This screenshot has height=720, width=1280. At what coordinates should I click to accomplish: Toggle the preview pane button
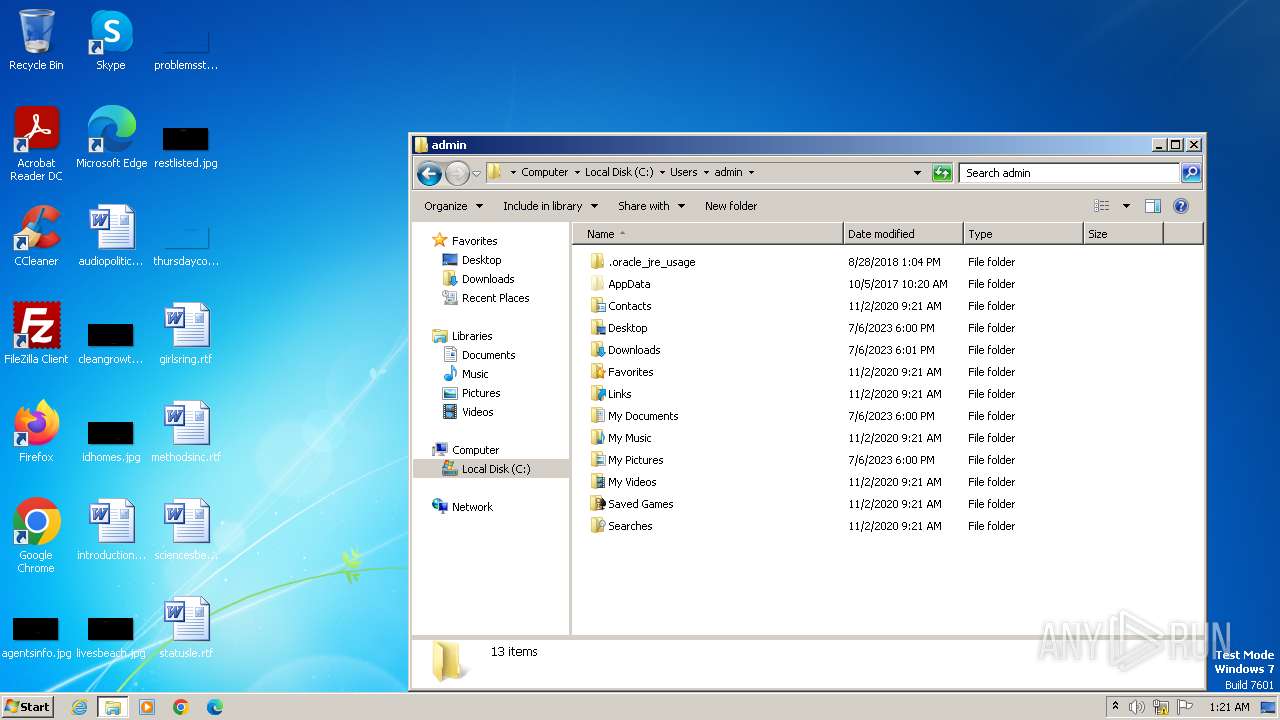point(1153,206)
